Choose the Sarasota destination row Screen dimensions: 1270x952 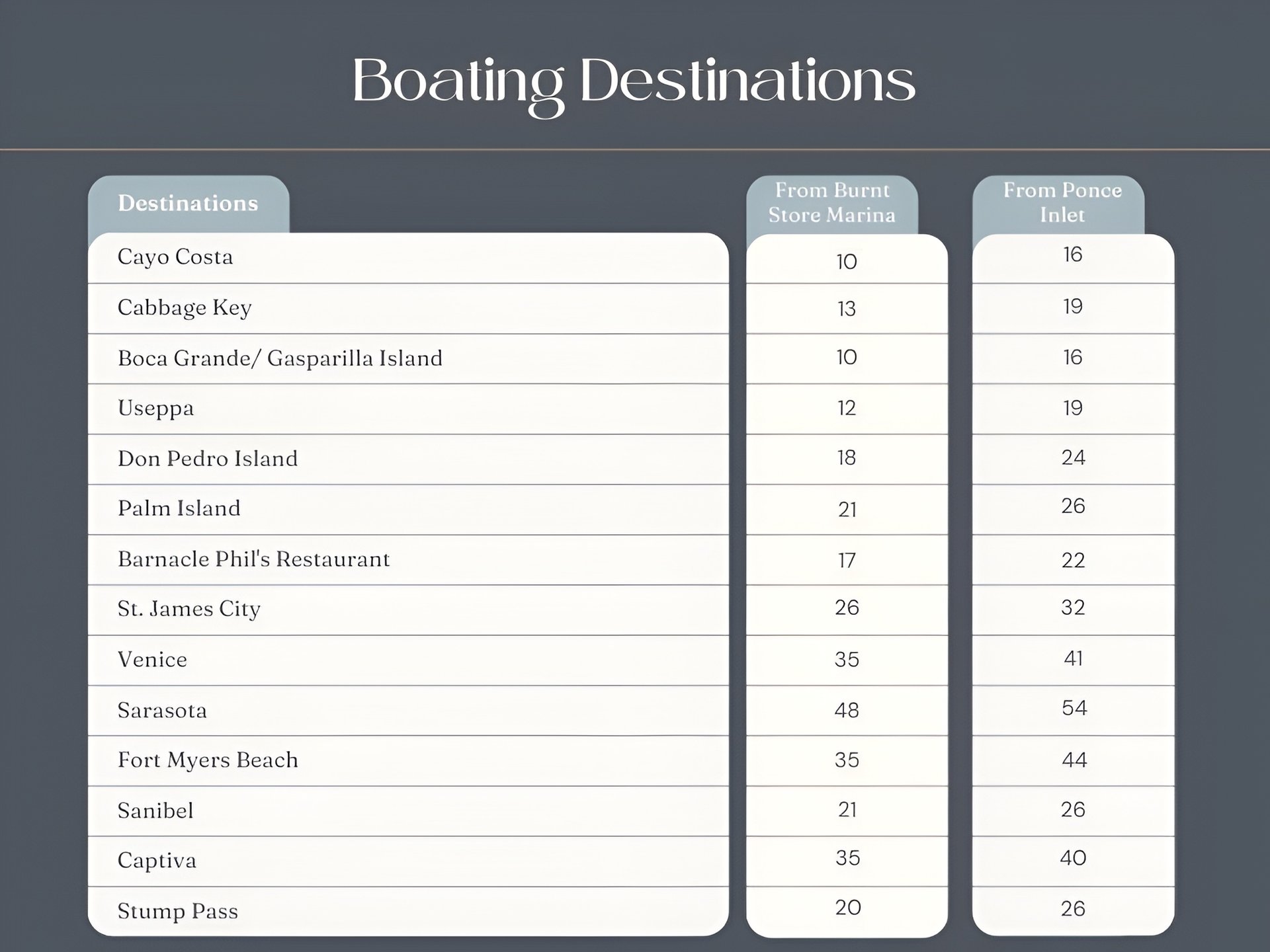point(162,711)
